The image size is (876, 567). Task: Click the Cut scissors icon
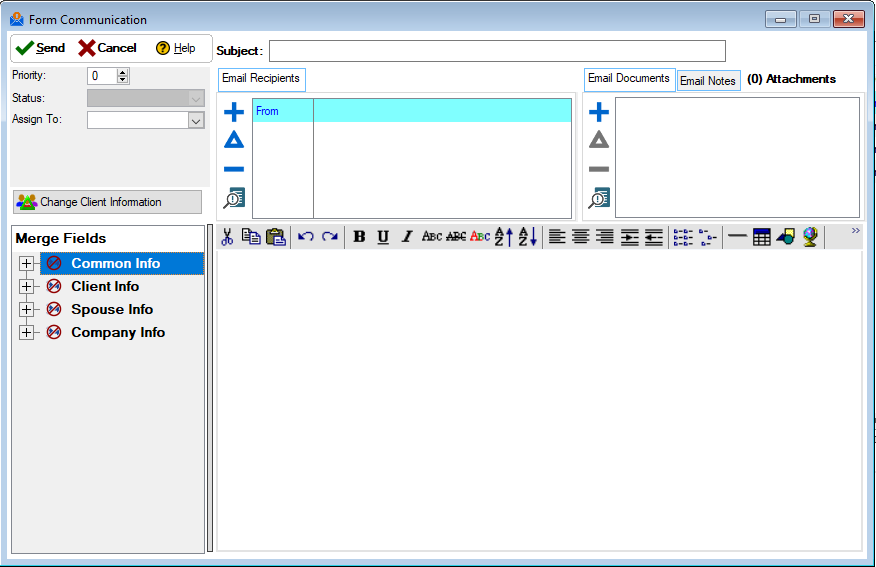[227, 237]
